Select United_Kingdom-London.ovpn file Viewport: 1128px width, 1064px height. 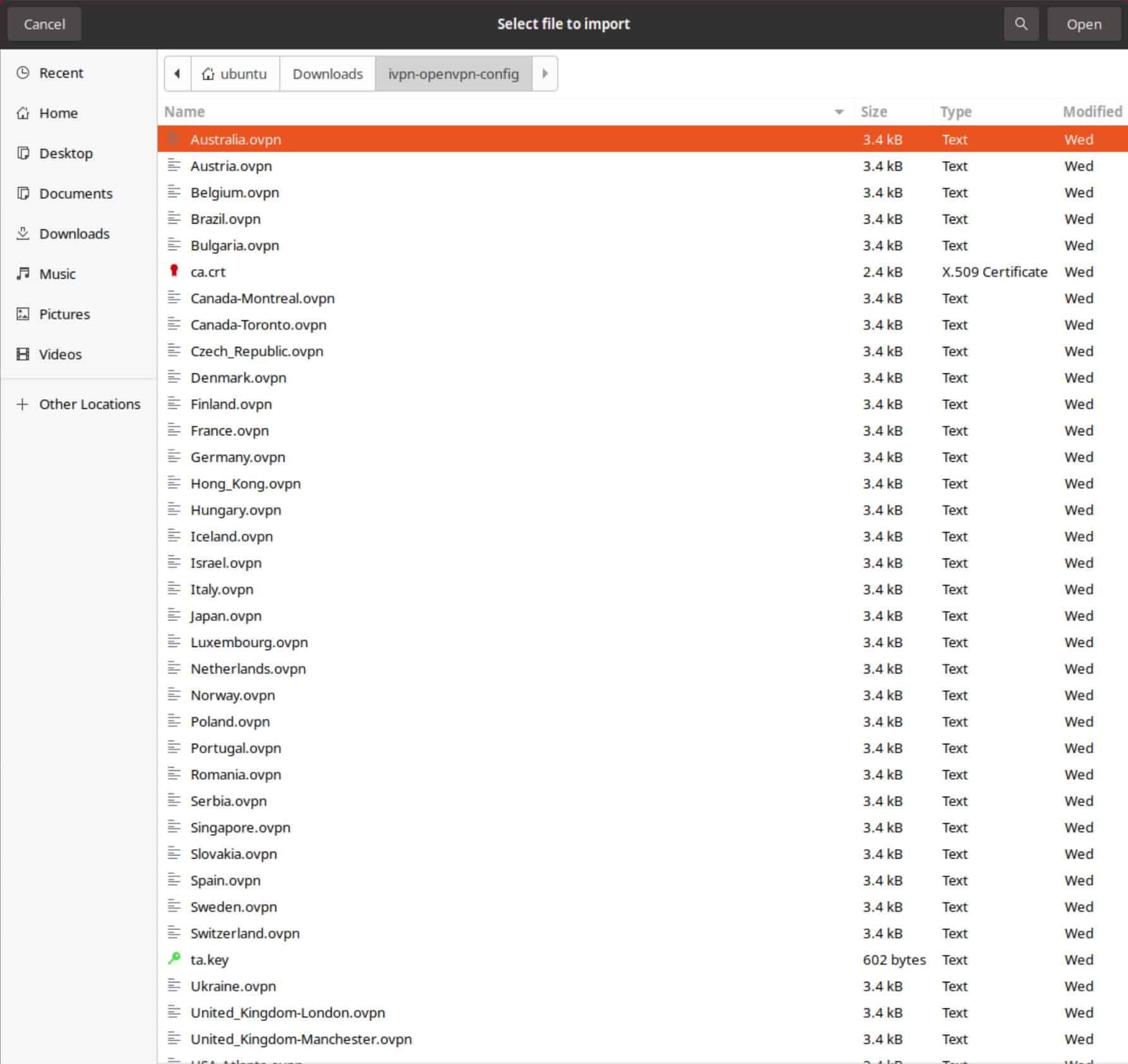point(642,1012)
